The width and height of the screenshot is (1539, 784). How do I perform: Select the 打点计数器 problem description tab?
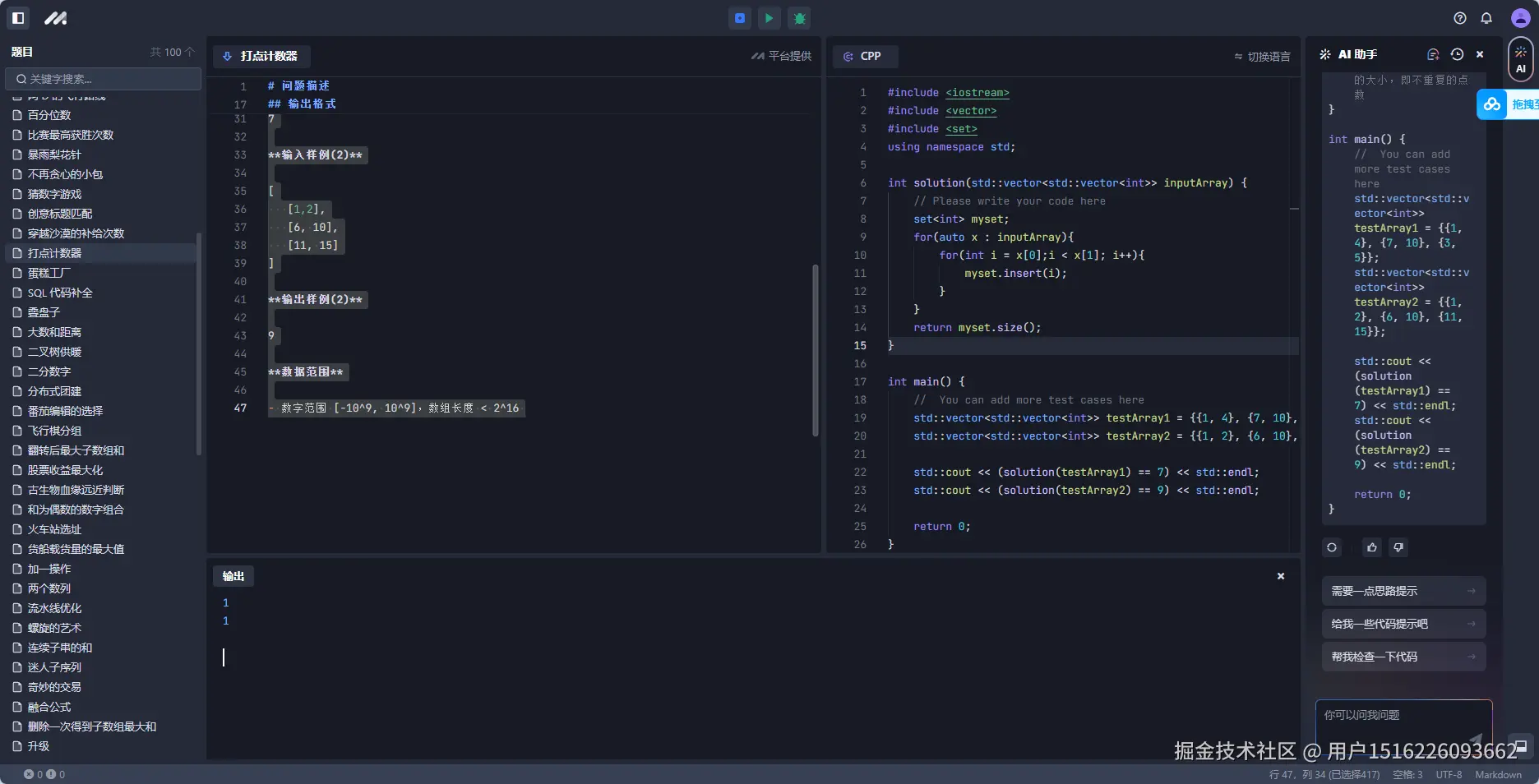[x=261, y=56]
